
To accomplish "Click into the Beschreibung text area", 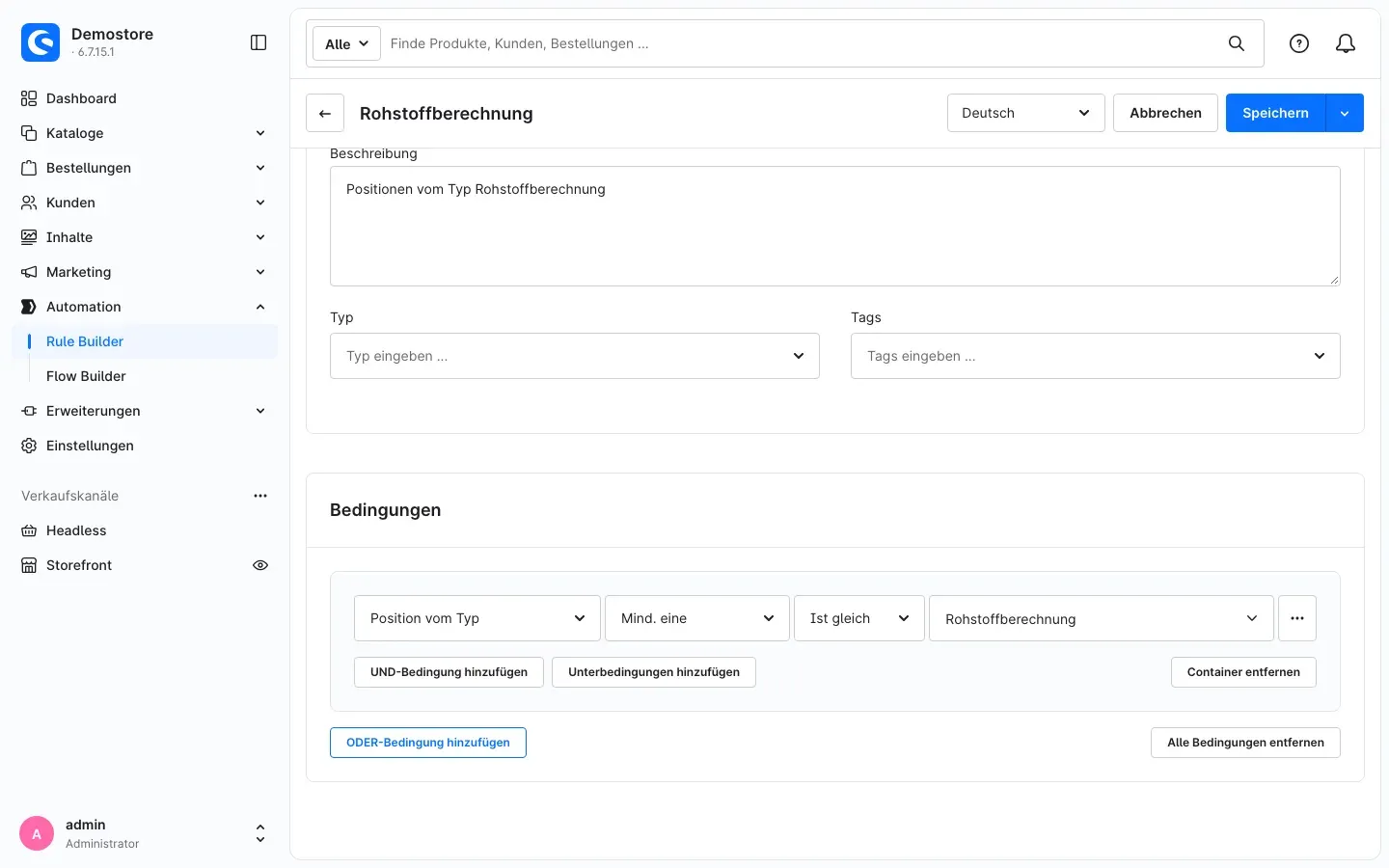I will 835,227.
